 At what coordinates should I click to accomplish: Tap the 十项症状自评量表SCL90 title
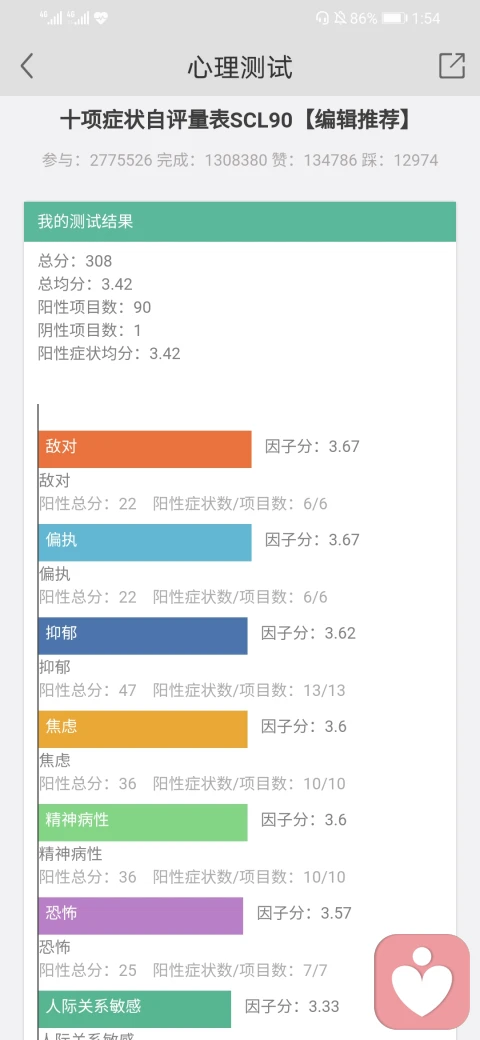pos(176,121)
